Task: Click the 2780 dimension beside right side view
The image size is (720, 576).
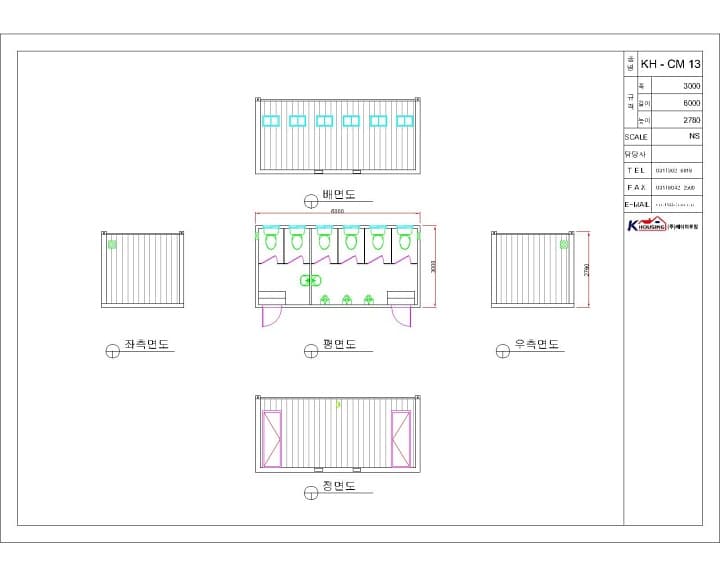Action: point(586,270)
